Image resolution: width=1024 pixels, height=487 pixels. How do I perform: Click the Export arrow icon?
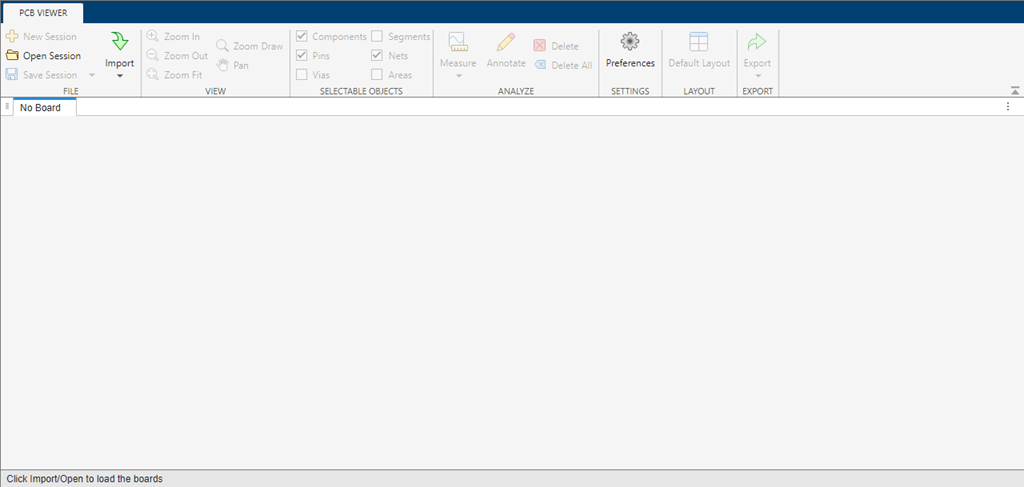[x=757, y=42]
